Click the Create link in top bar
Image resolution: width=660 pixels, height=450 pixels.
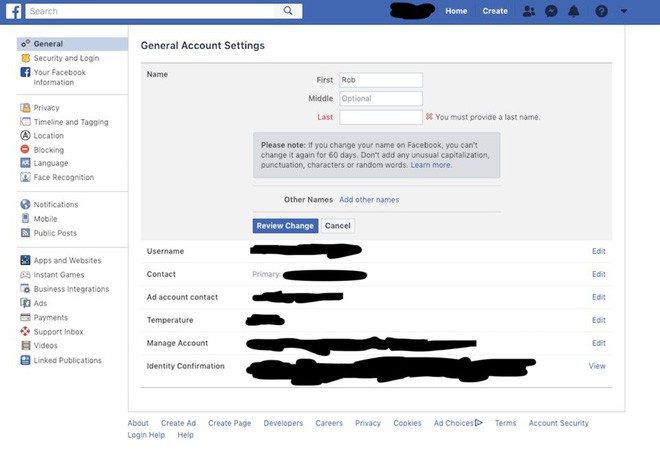click(x=495, y=11)
